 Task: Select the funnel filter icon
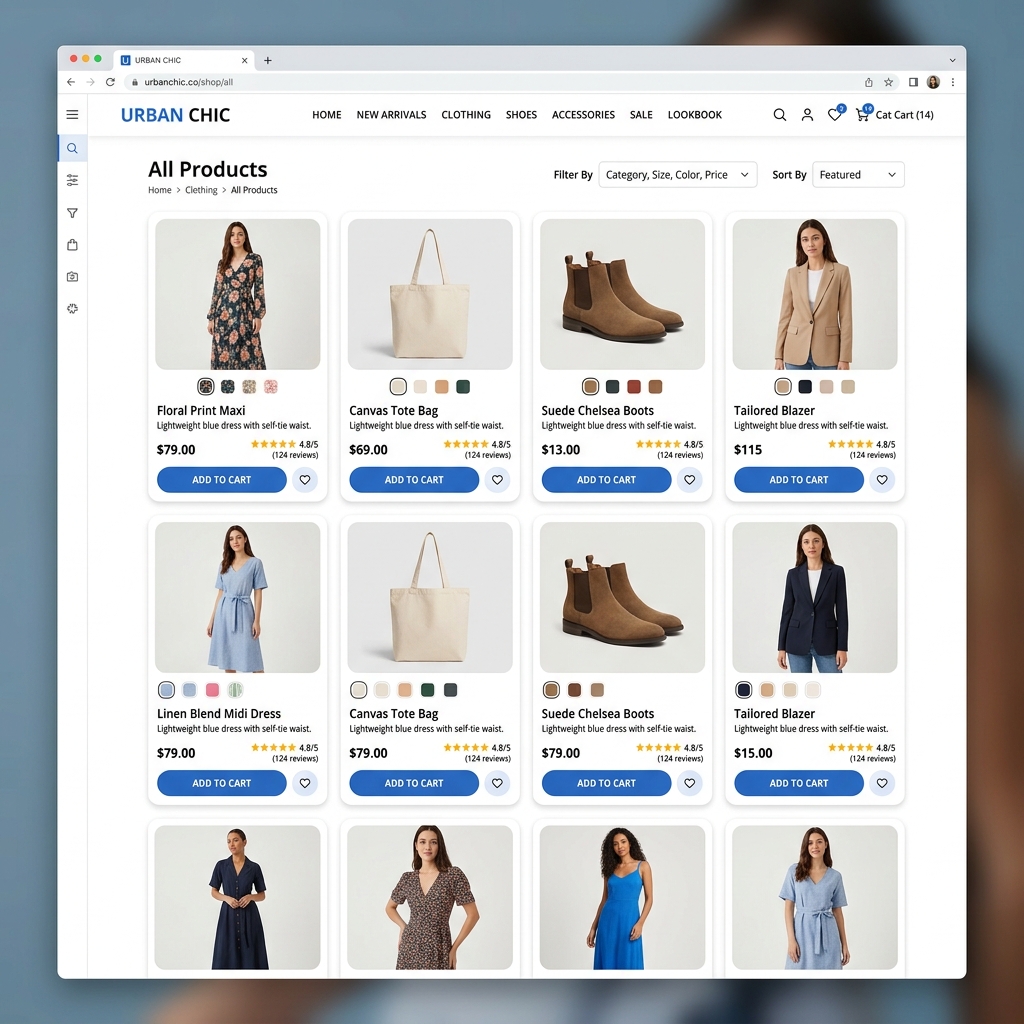tap(71, 212)
